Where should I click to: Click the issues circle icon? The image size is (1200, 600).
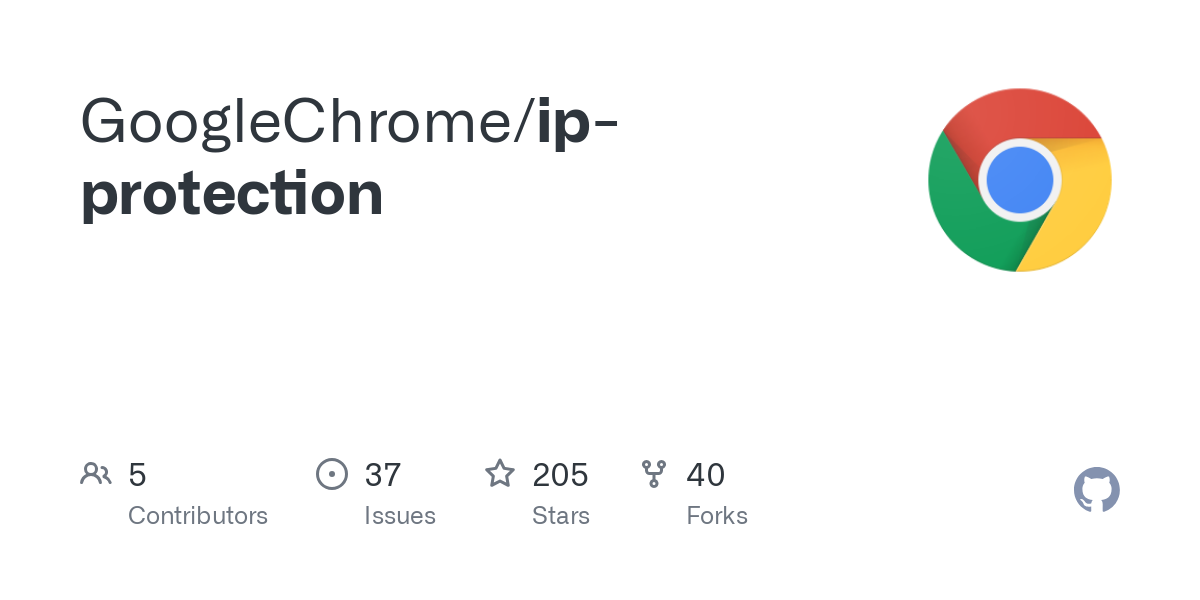pos(332,474)
